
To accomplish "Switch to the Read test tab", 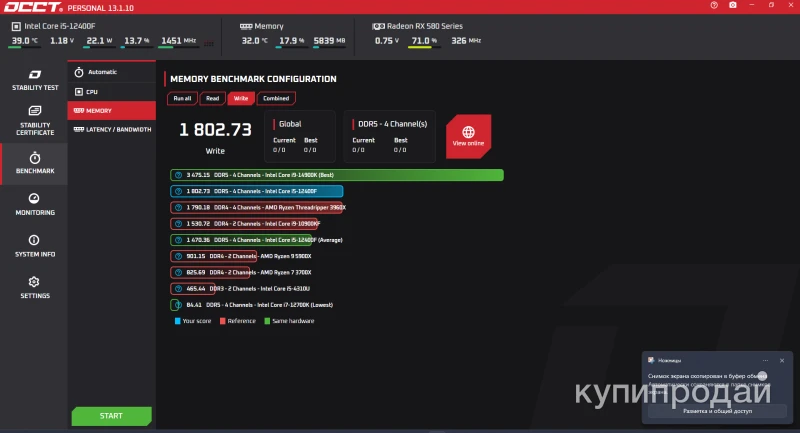I will click(212, 98).
